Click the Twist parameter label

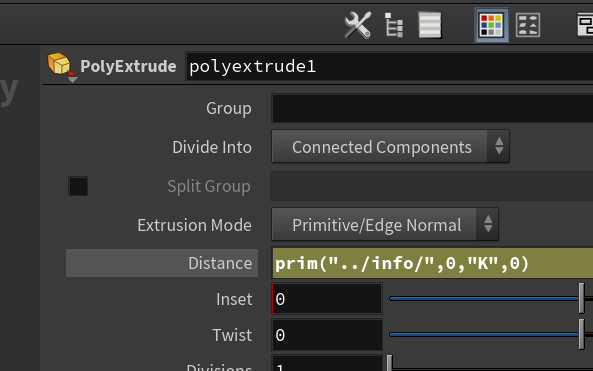click(232, 335)
